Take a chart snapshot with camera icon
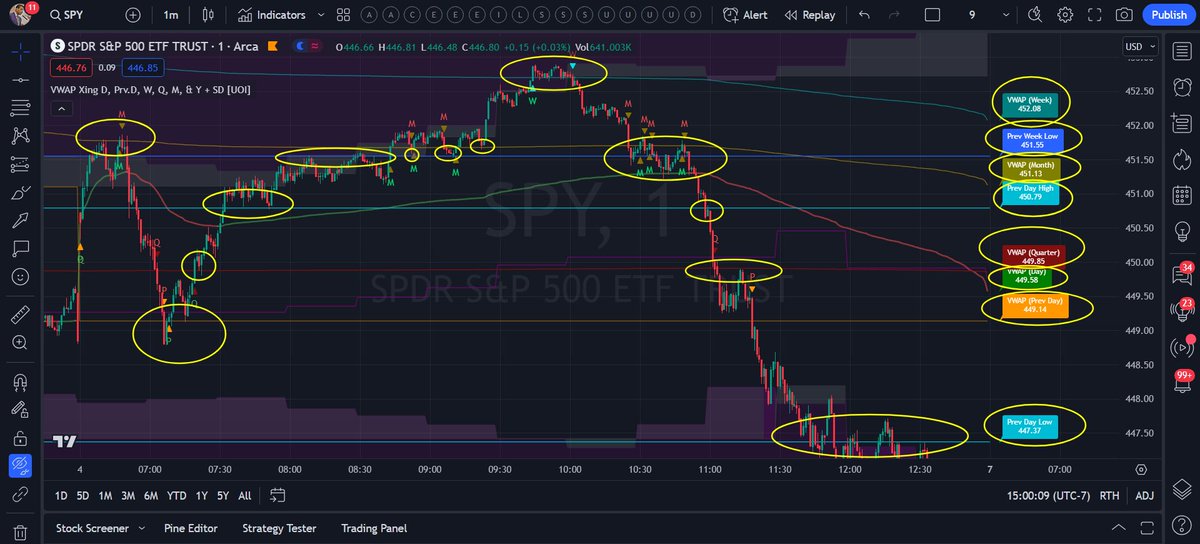The image size is (1200, 544). (1124, 15)
